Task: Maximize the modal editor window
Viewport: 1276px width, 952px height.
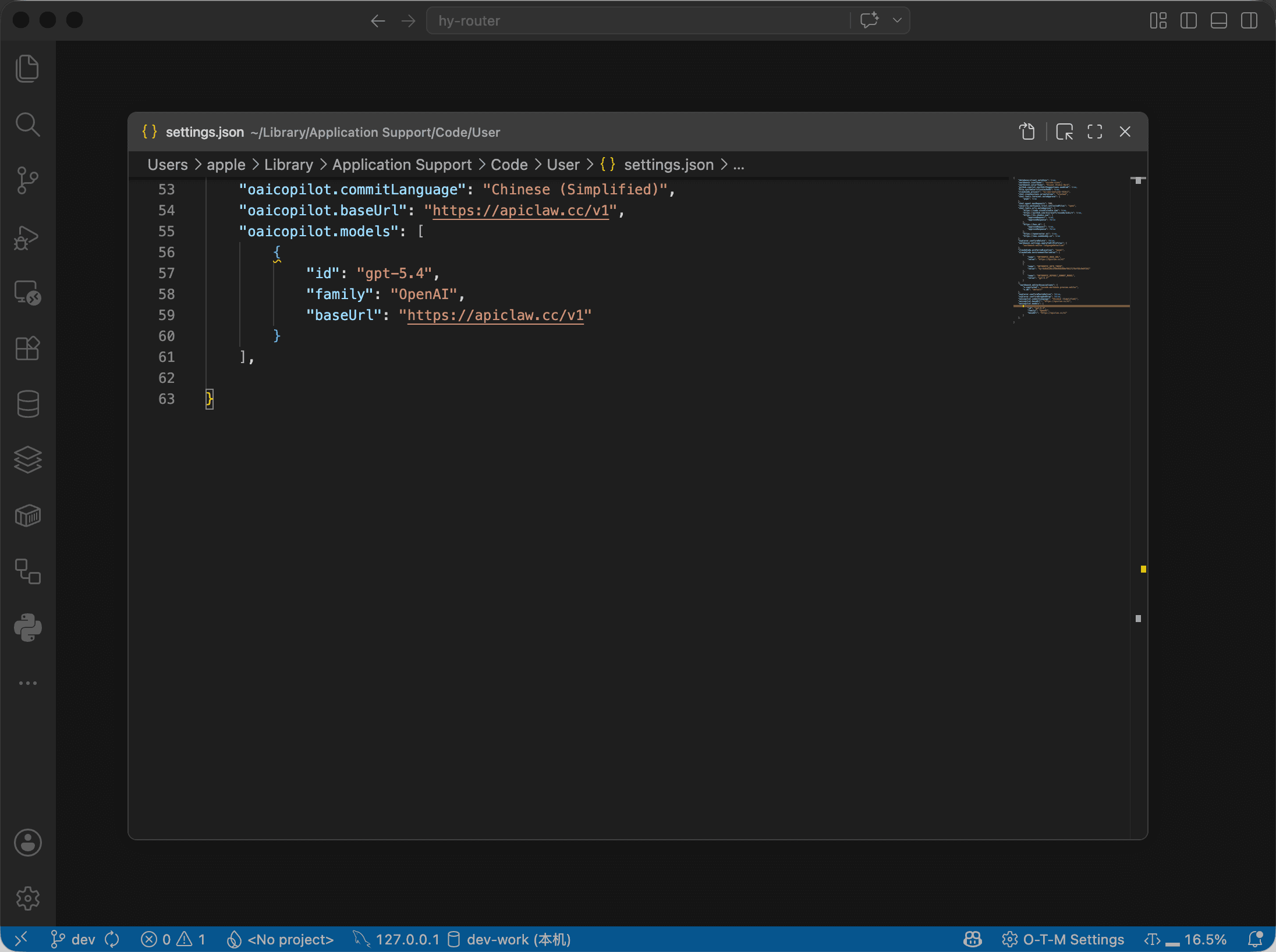Action: tap(1095, 132)
